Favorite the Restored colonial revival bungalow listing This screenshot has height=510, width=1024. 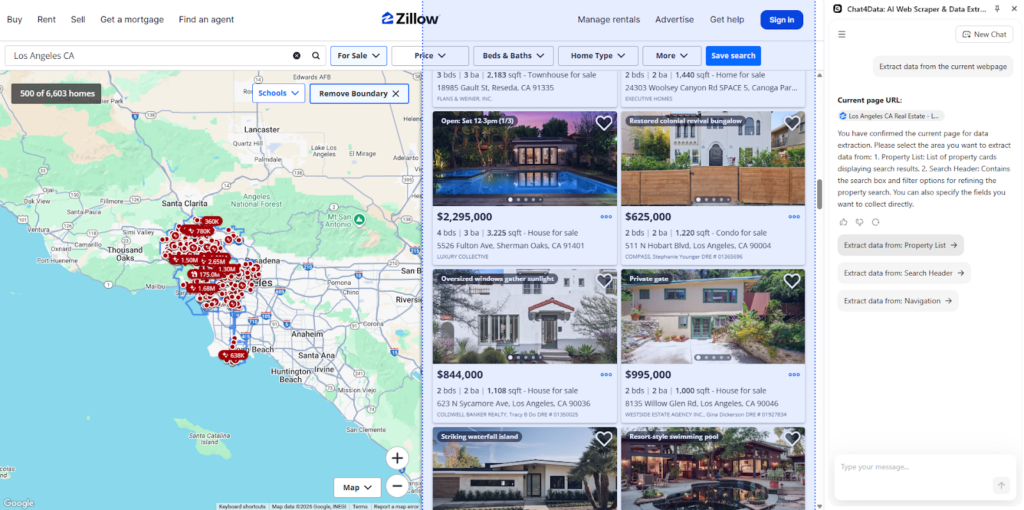tap(792, 123)
